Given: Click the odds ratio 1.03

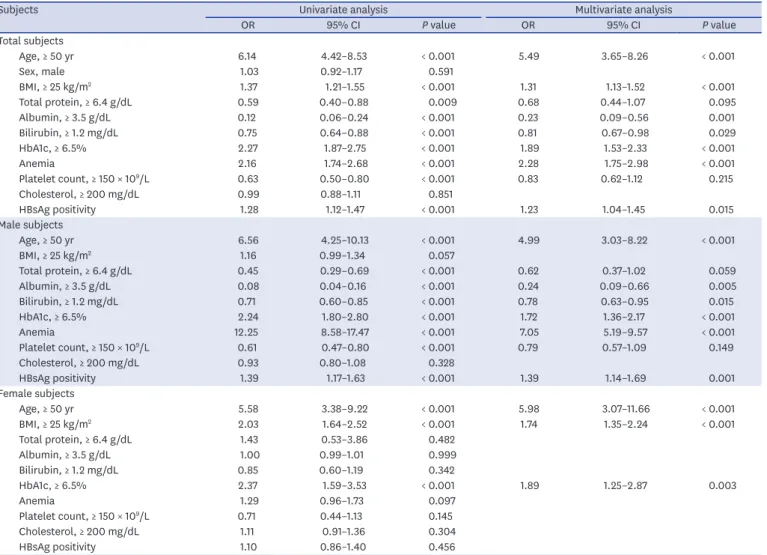Looking at the screenshot, I should click(249, 71).
